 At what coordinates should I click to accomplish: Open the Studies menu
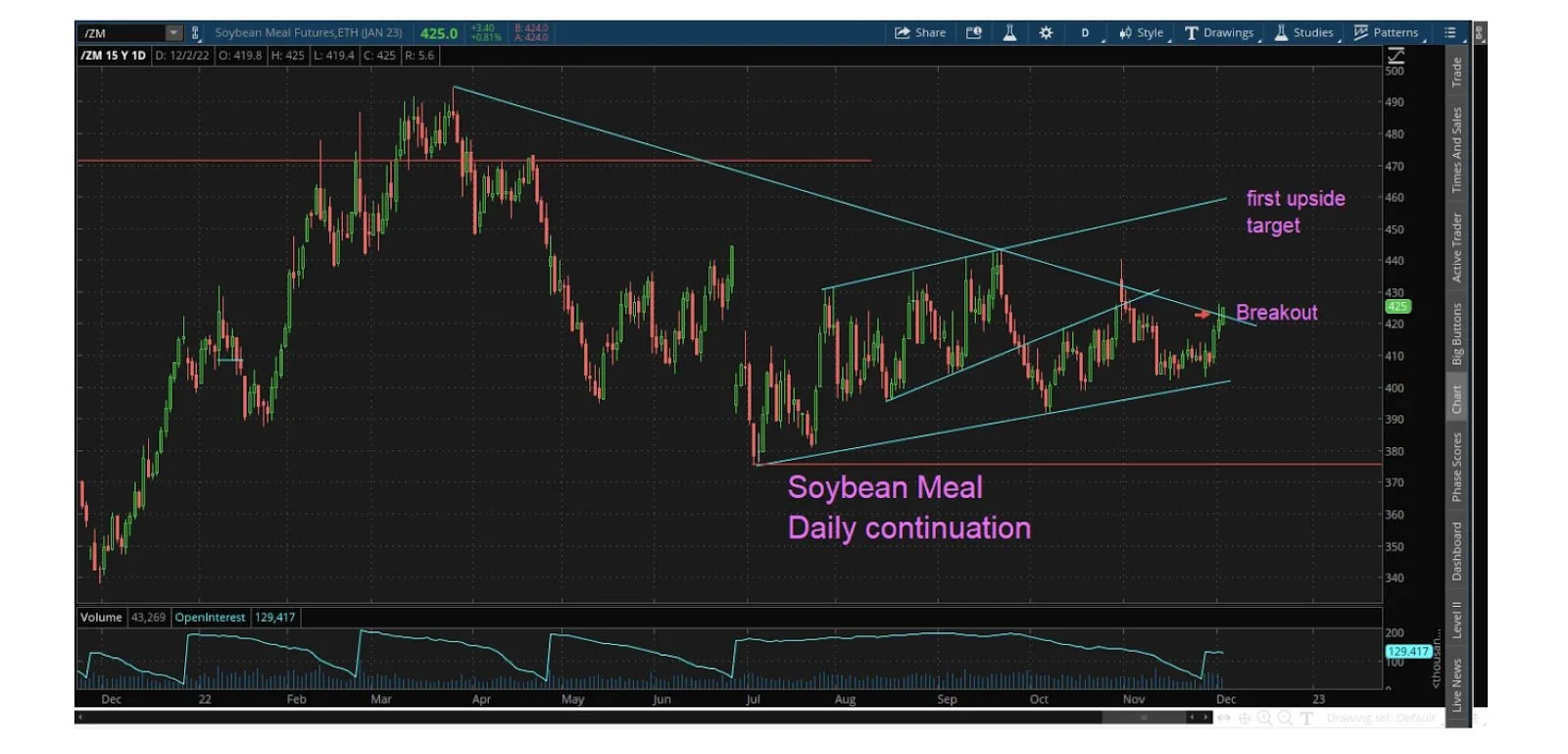[1304, 32]
